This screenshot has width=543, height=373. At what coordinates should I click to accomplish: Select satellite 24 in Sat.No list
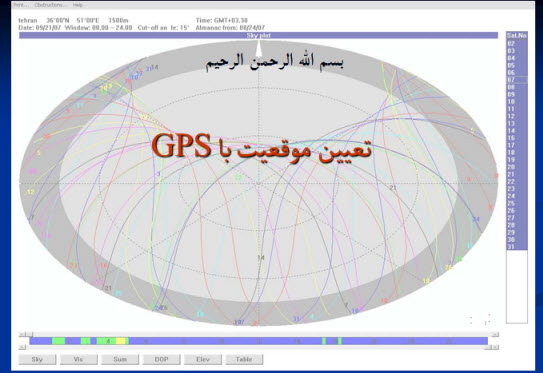click(517, 196)
